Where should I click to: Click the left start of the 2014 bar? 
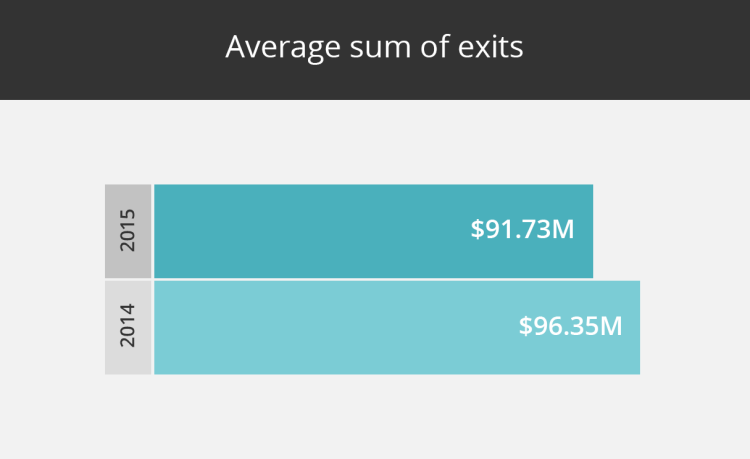(x=164, y=328)
